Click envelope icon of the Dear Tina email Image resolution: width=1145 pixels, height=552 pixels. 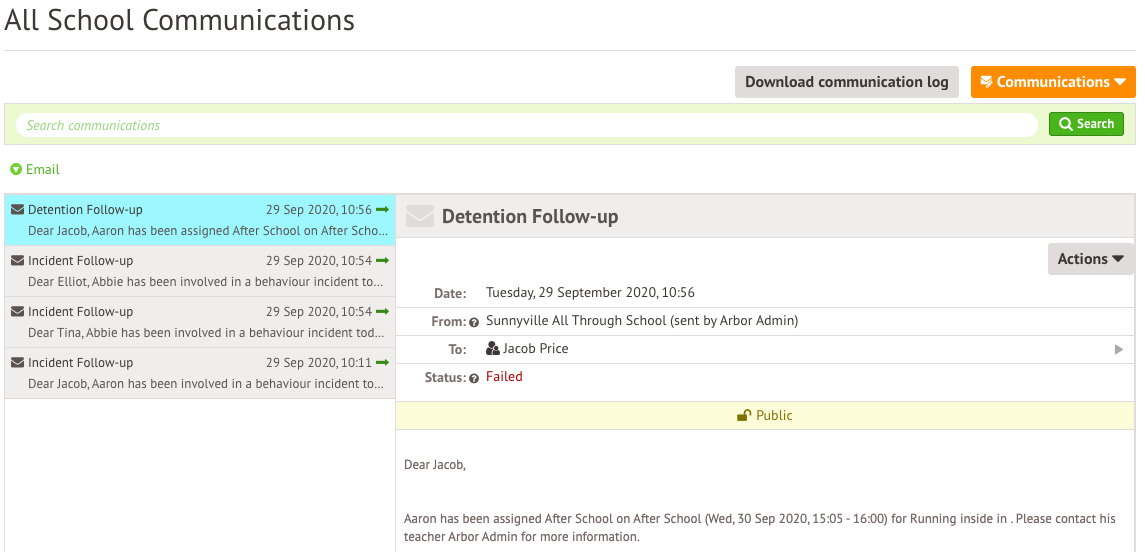pyautogui.click(x=17, y=312)
